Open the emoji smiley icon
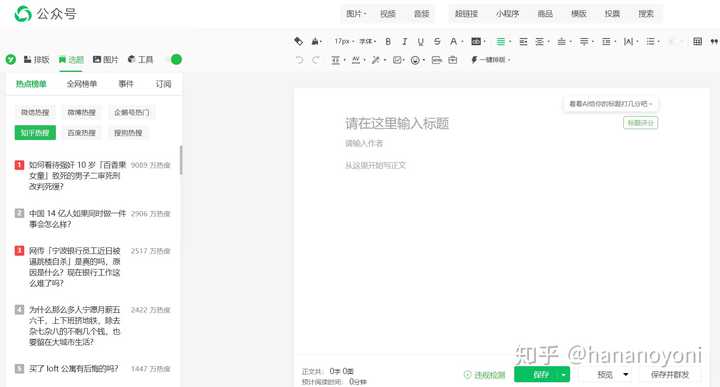The width and height of the screenshot is (720, 387). click(415, 60)
